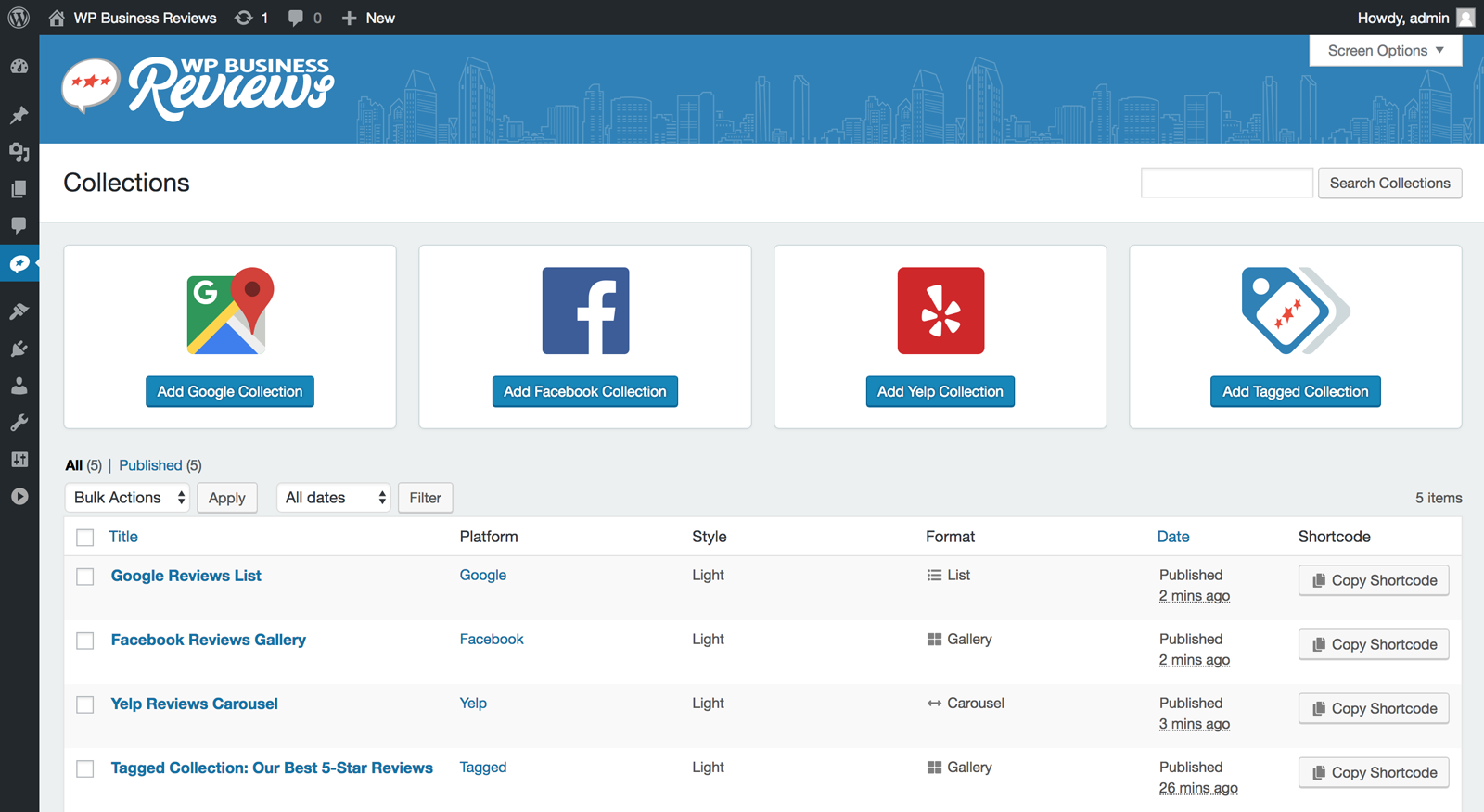Open Tools wrench icon in sidebar
Viewport: 1484px width, 812px height.
pos(19,423)
